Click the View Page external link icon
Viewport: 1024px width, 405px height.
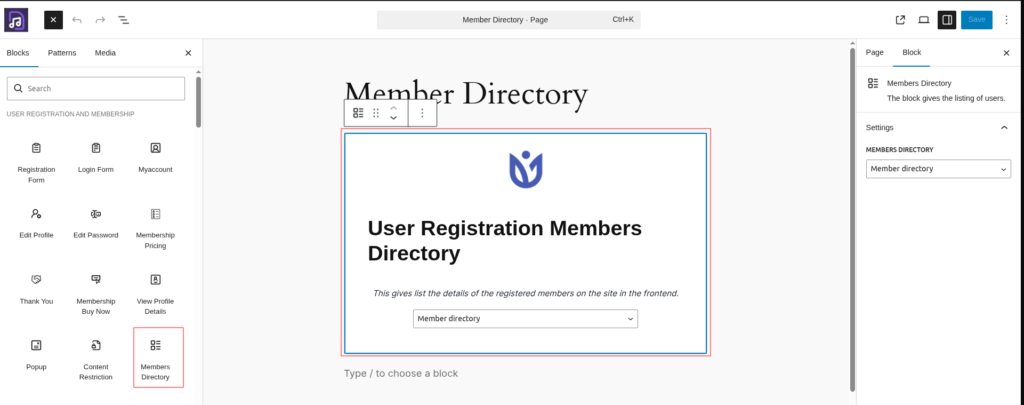pyautogui.click(x=900, y=20)
